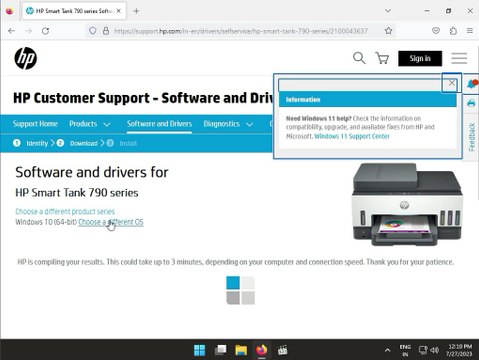Open the hamburger menu icon
This screenshot has width=479, height=360.
click(459, 58)
